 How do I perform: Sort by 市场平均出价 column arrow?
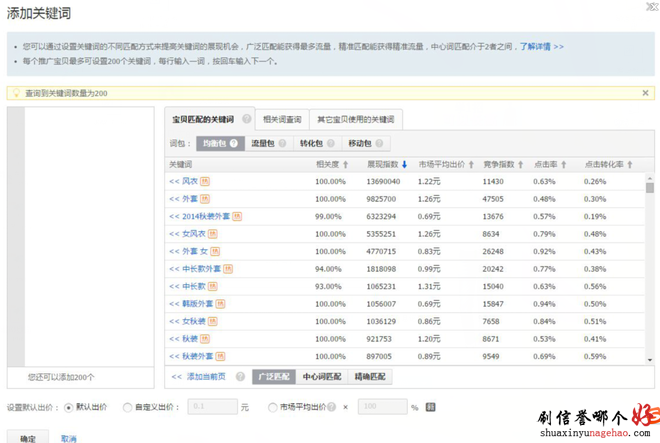point(471,165)
